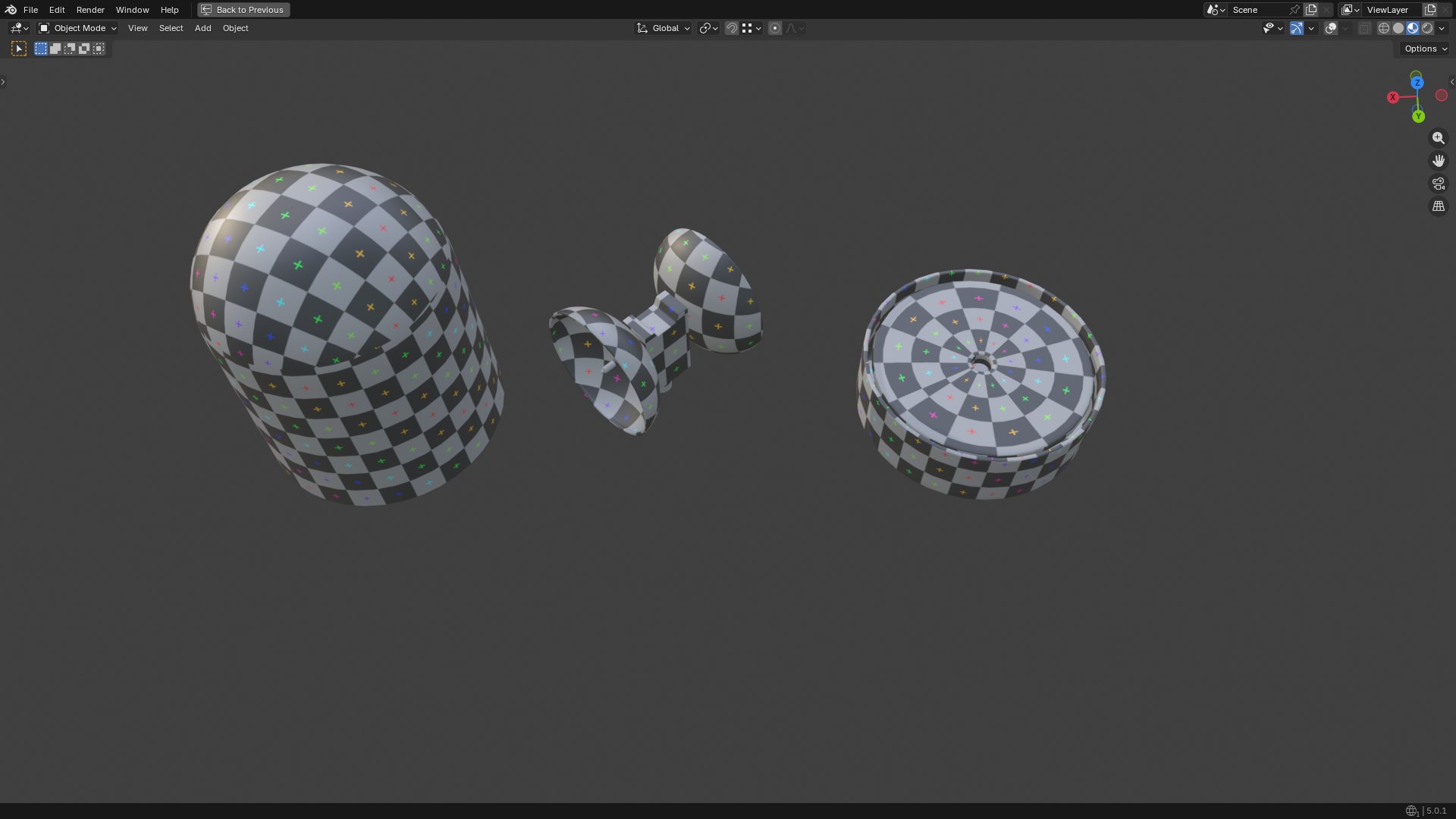Open the pivot point dropdown
Screen dimensions: 1456x819
[x=708, y=28]
